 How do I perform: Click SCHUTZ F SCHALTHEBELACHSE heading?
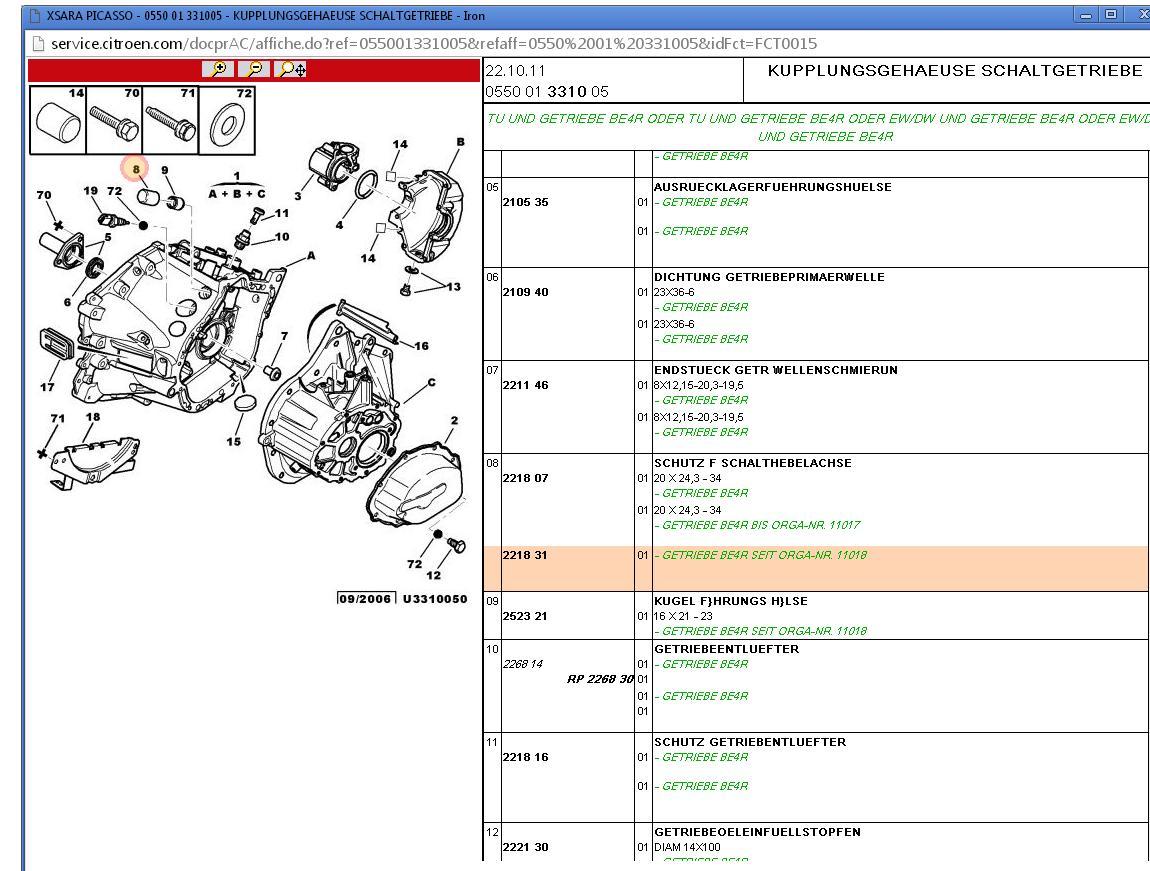(x=753, y=463)
